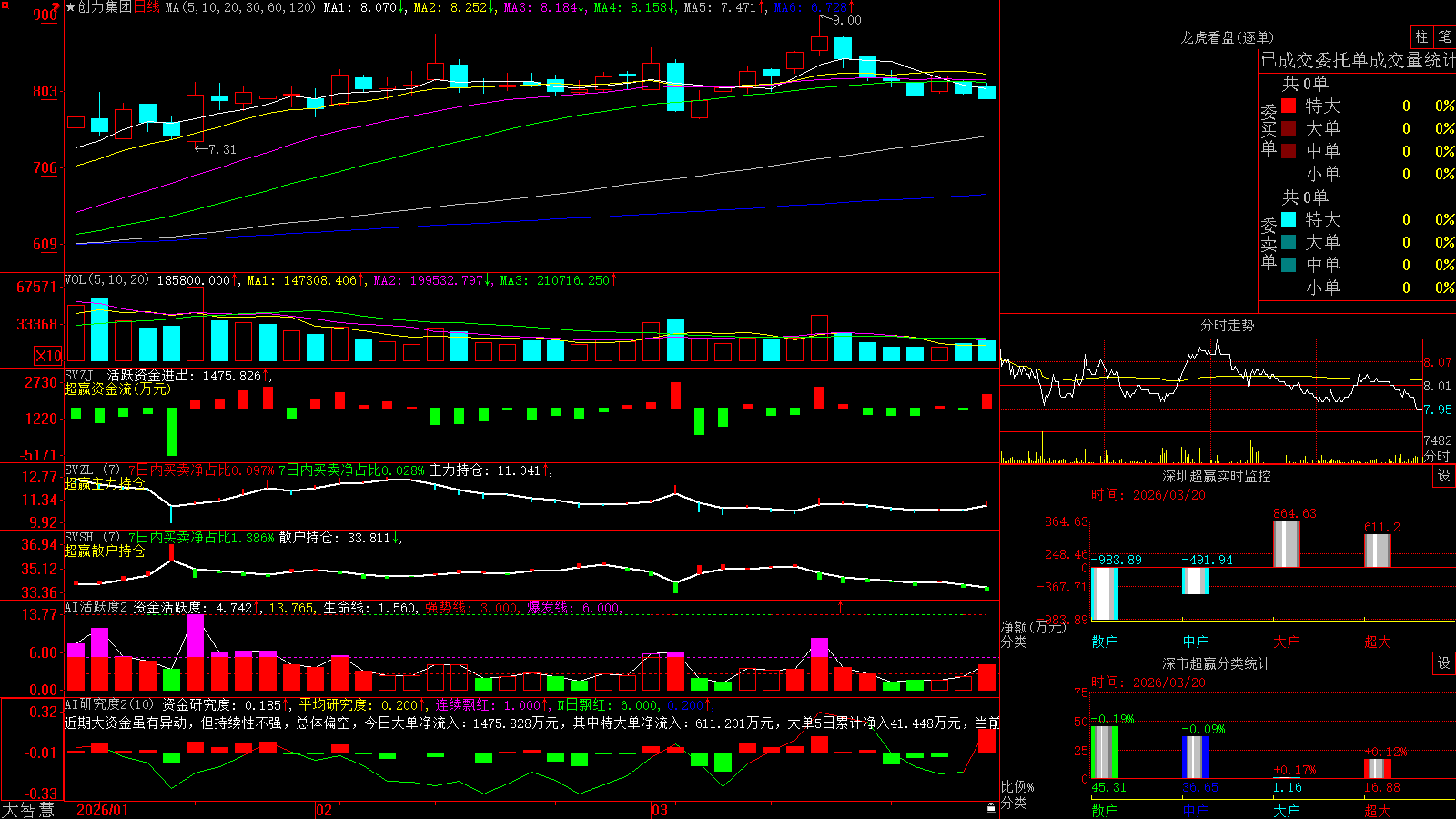Screen dimensions: 1456x819
Task: Click the star icon before 创力集团
Action: pyautogui.click(x=70, y=7)
